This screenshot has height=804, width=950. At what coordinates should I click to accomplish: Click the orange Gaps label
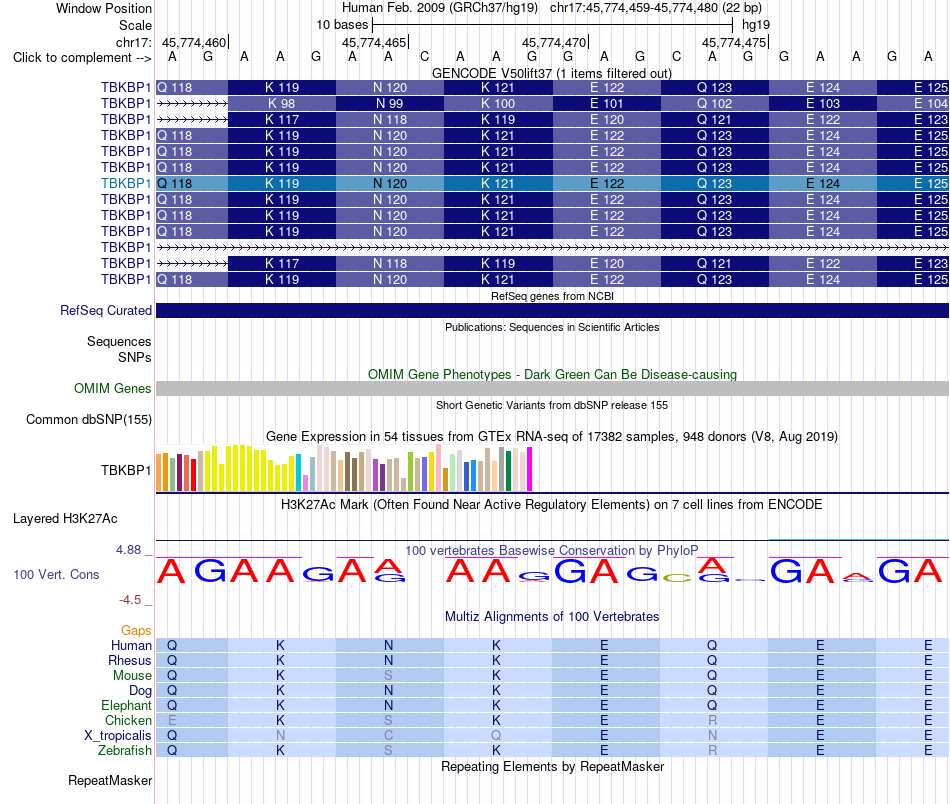136,631
